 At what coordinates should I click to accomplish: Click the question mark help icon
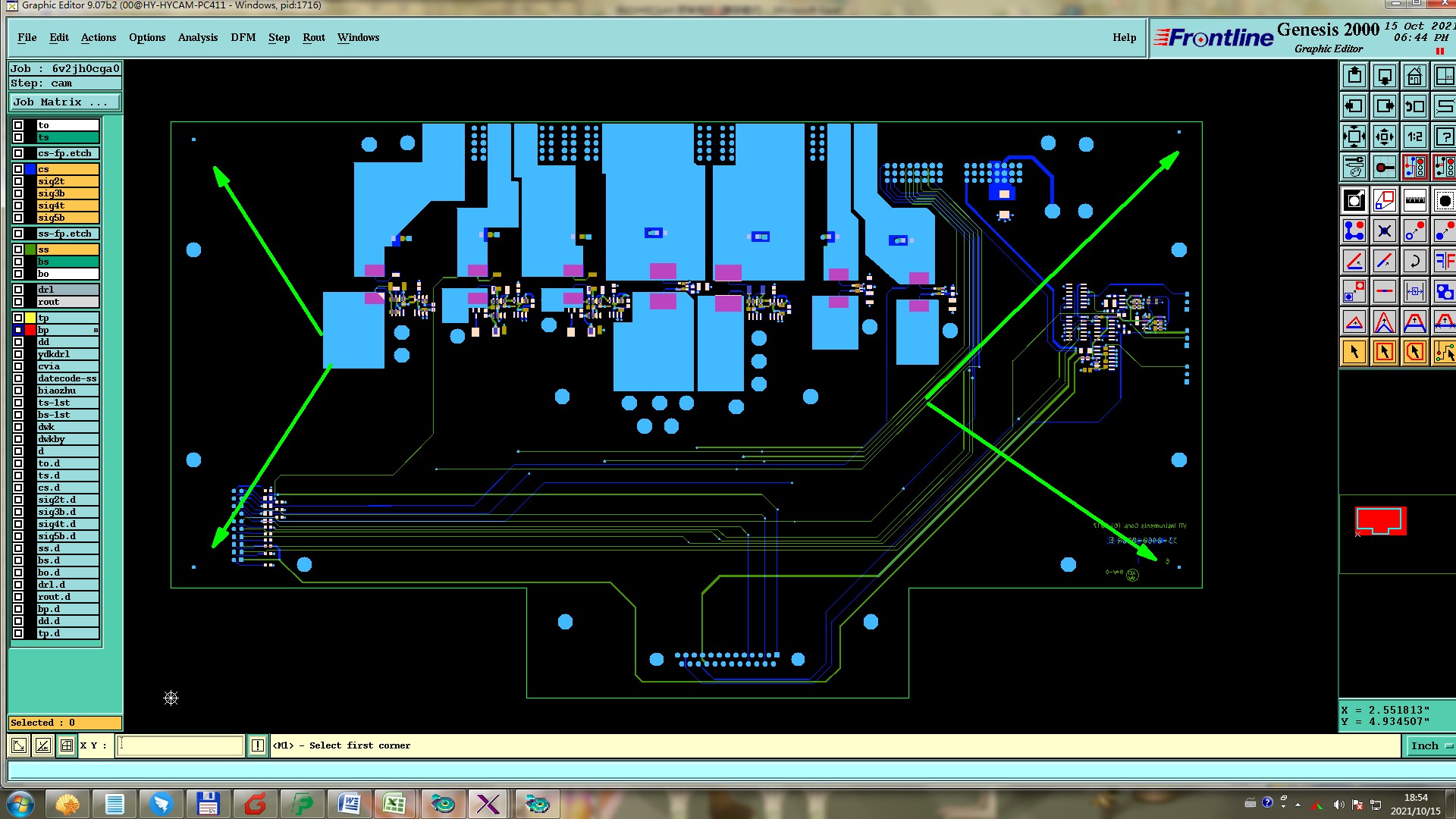[x=1444, y=137]
